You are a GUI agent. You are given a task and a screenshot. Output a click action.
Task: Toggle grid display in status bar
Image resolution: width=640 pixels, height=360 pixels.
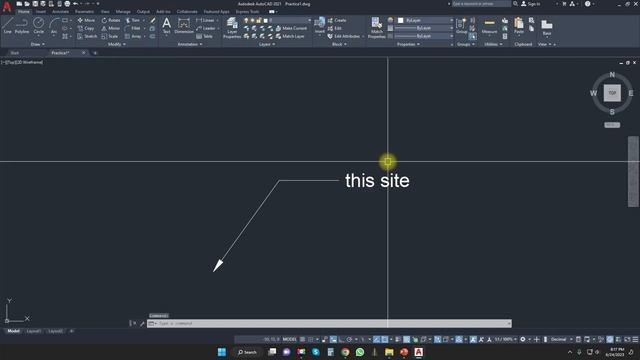click(x=302, y=339)
